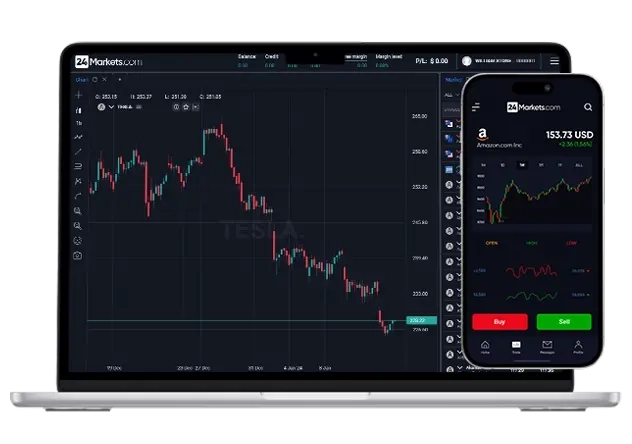
Task: Take a chart snapshot with the camera icon
Action: point(78,256)
